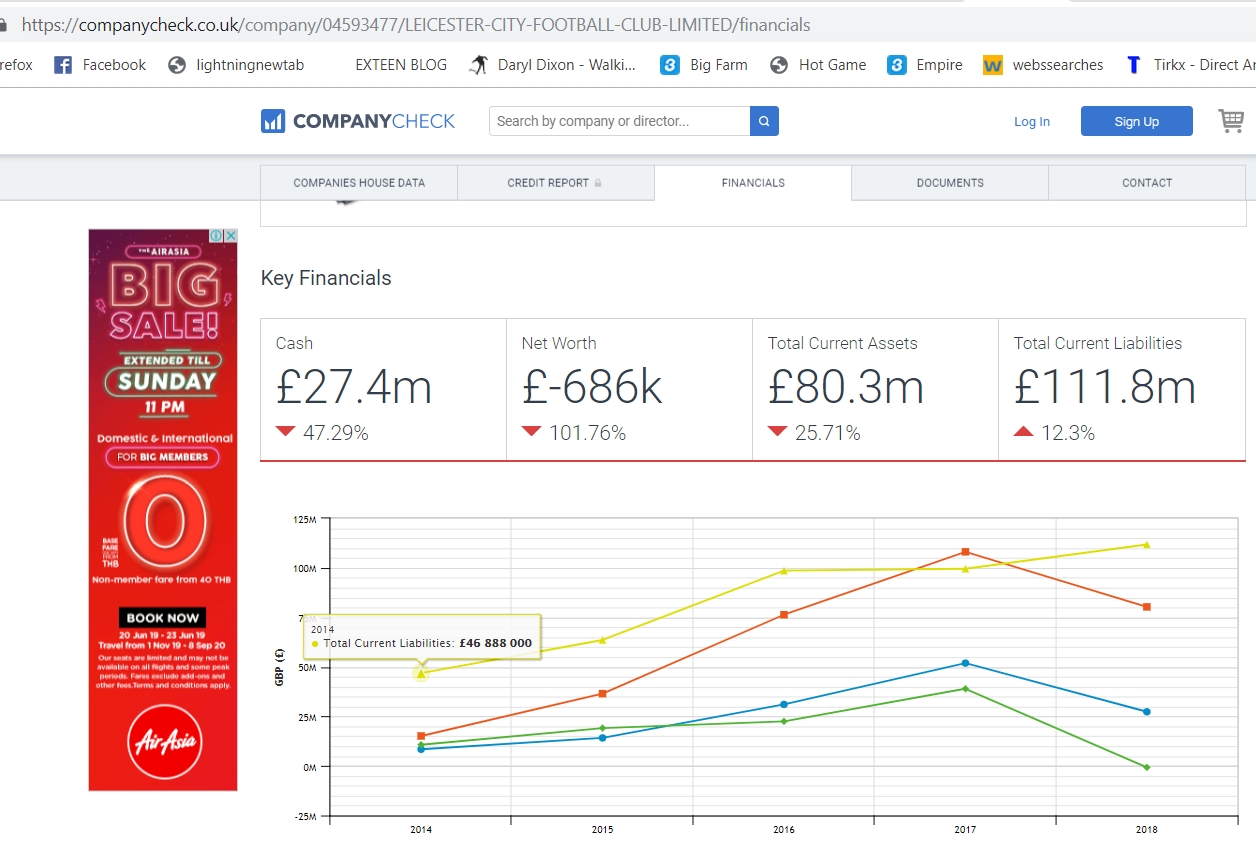This screenshot has height=854, width=1256.
Task: Open the webssearches bookmark
Action: 1043,65
